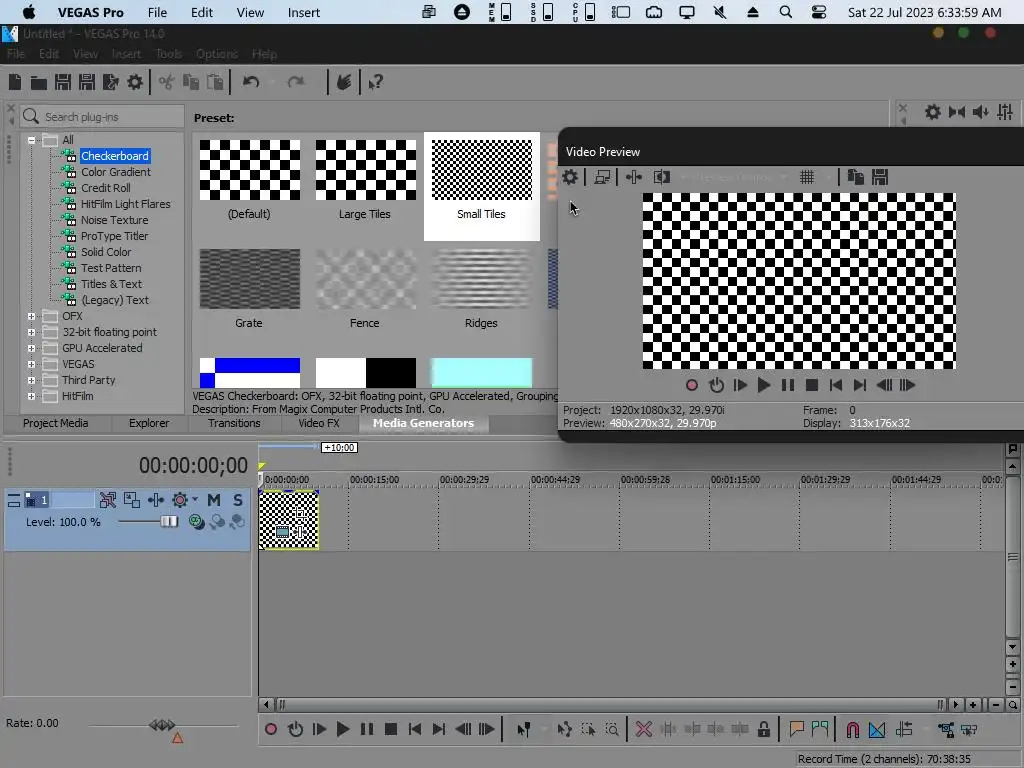Toggle snapping magnet icon
The height and width of the screenshot is (768, 1024).
click(852, 729)
